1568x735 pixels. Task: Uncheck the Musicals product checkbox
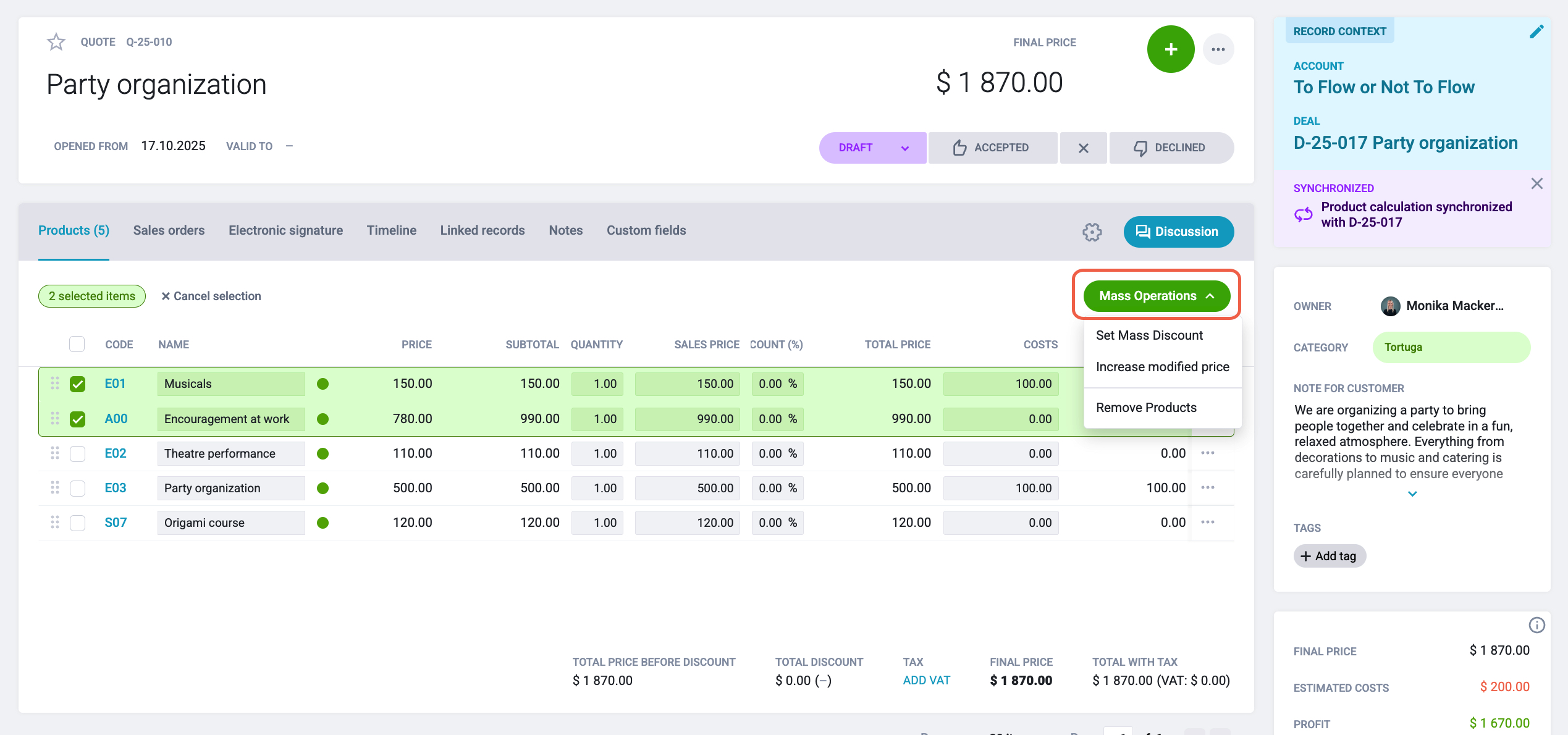(x=77, y=384)
